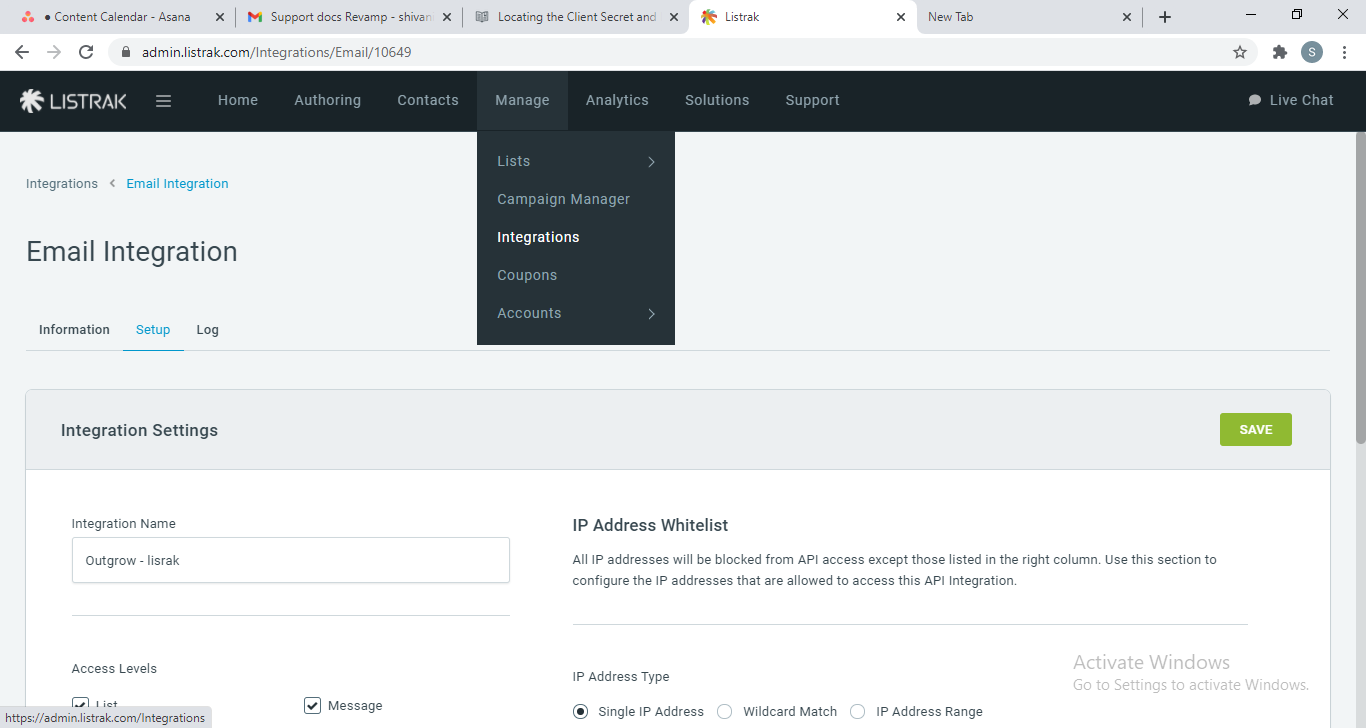Bookmark this page with star icon
This screenshot has height=728, width=1366.
click(1240, 52)
